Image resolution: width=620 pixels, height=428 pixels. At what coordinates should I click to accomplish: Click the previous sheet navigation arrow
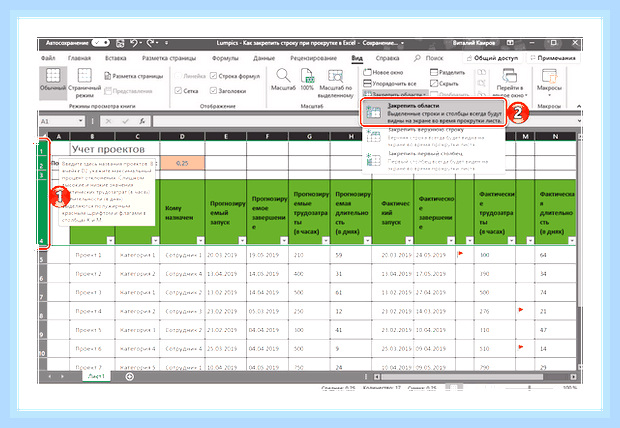49,377
